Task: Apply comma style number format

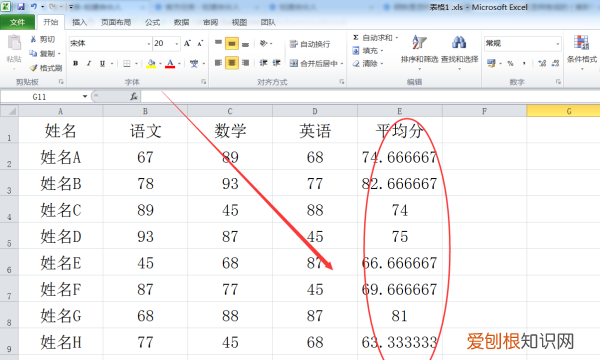Action: click(524, 63)
